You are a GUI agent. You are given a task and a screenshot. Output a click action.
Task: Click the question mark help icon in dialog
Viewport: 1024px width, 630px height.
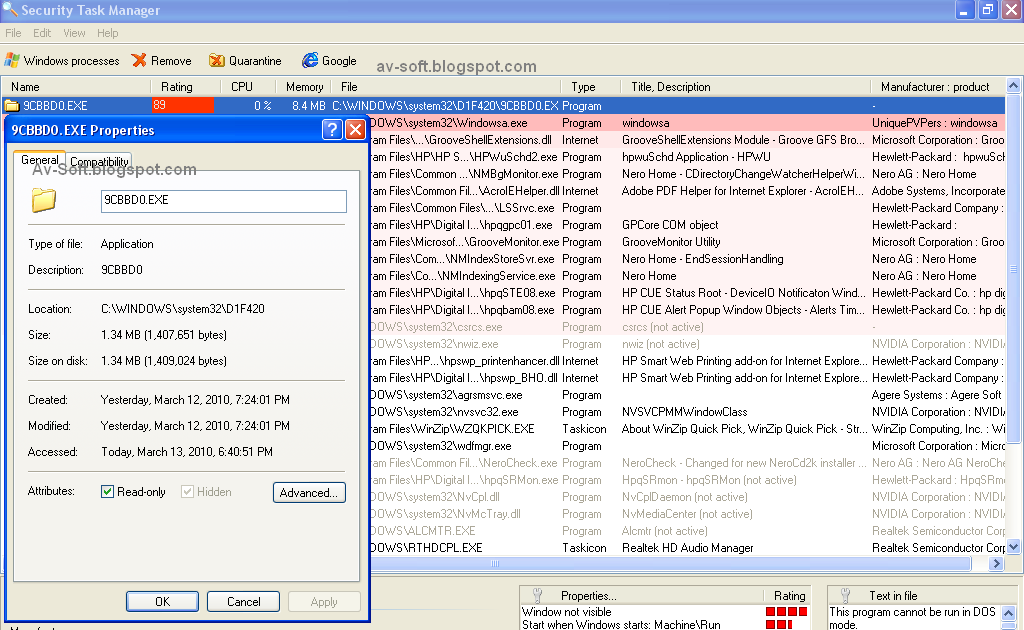332,130
